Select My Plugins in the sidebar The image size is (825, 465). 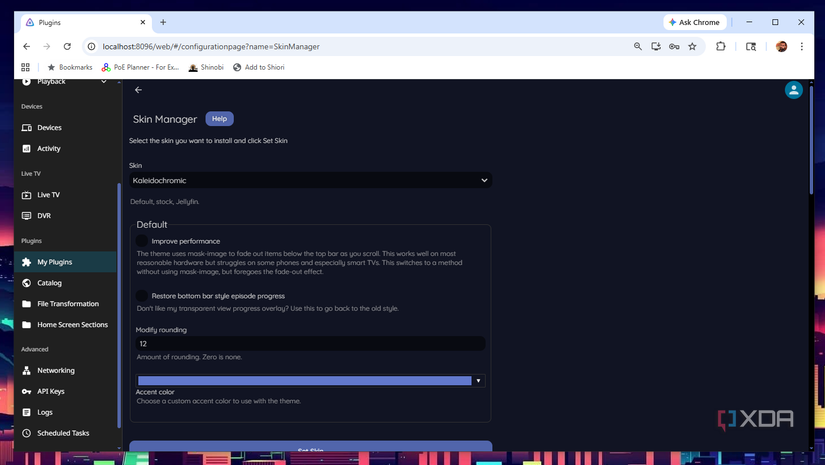(x=65, y=262)
